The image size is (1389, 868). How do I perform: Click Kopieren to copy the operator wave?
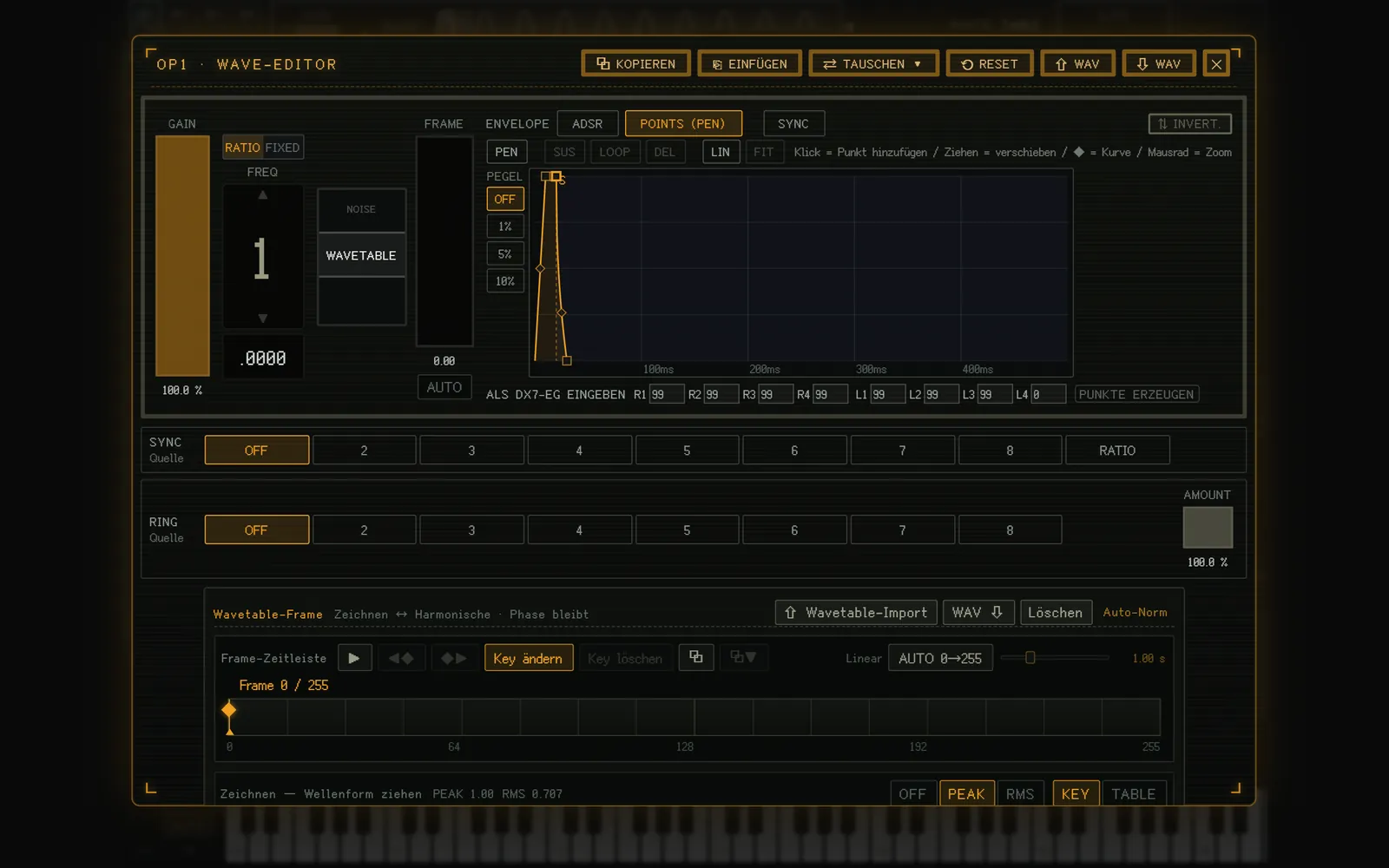pos(635,64)
